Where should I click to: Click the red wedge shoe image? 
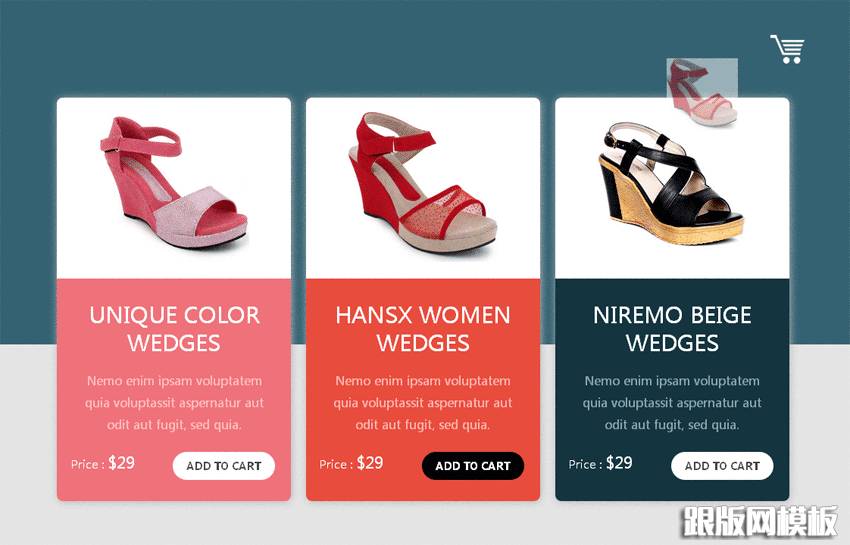[422, 182]
